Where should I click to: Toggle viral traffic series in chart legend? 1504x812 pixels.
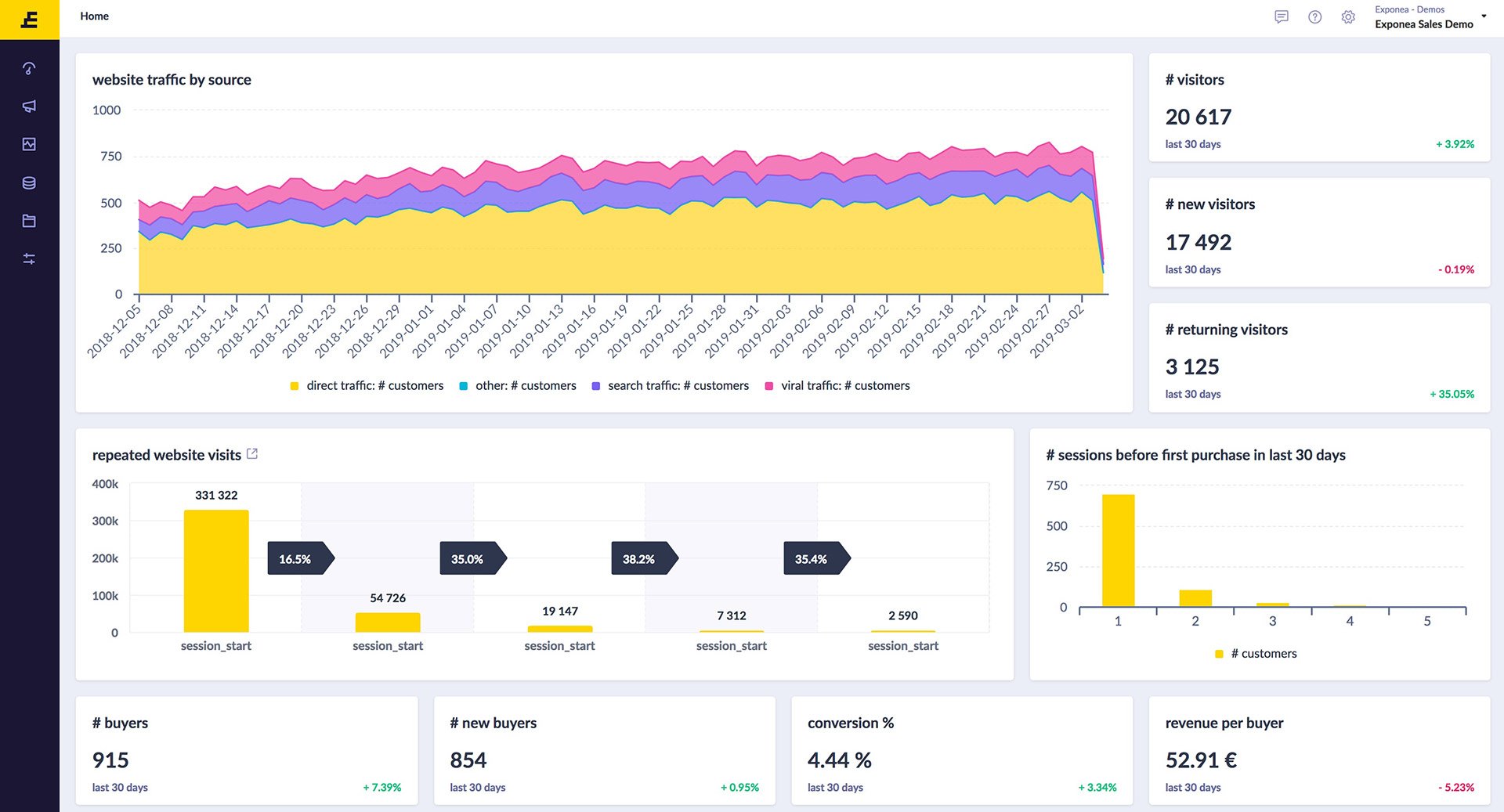837,385
